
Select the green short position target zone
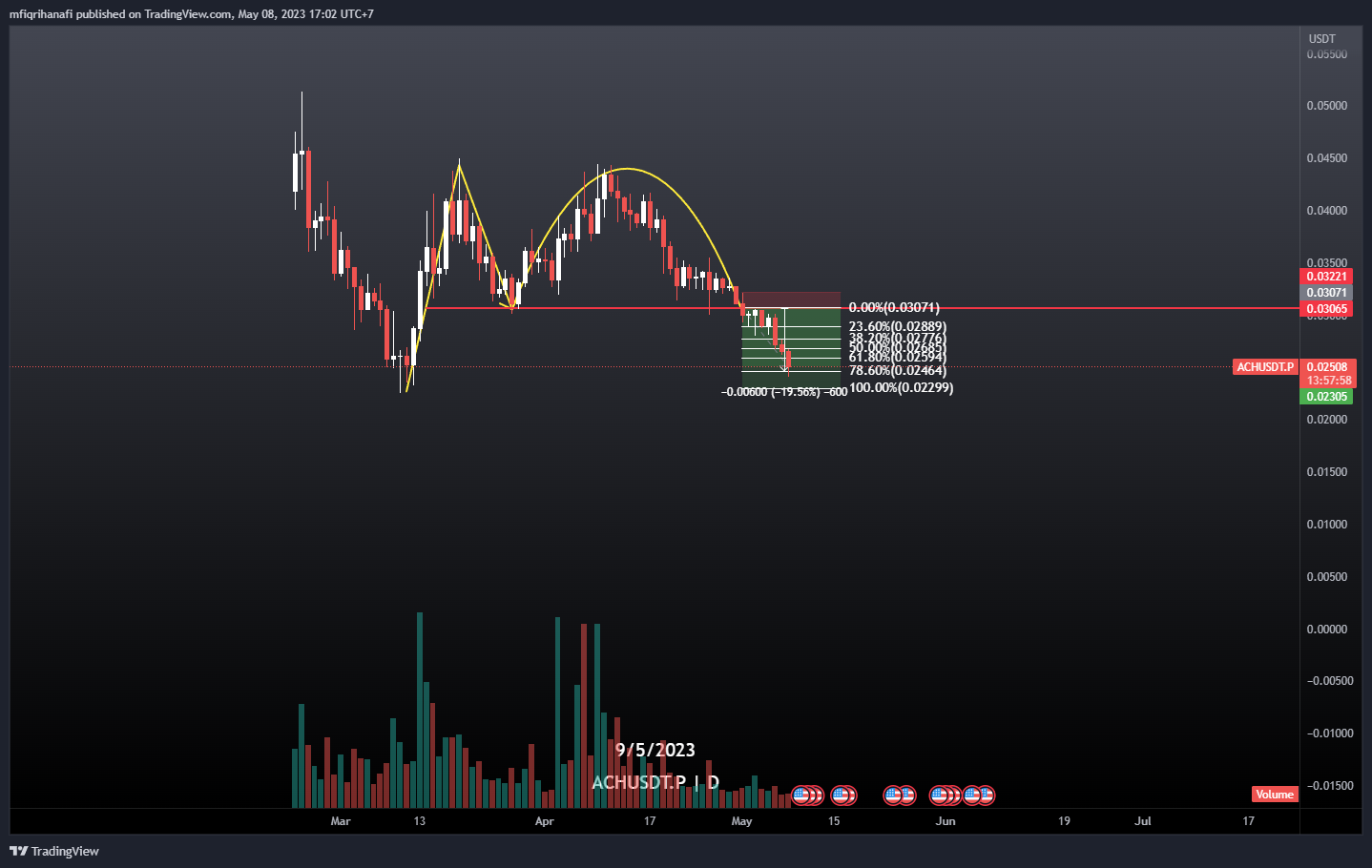[x=791, y=348]
